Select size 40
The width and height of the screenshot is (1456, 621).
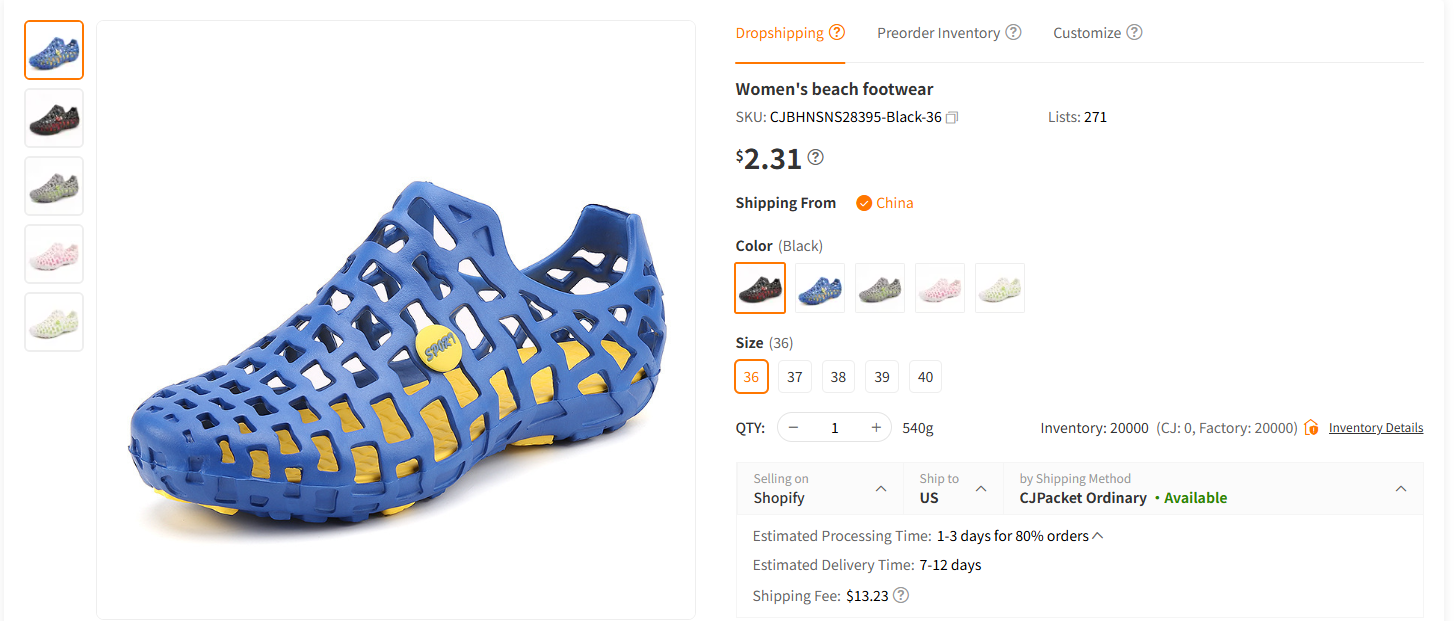925,376
